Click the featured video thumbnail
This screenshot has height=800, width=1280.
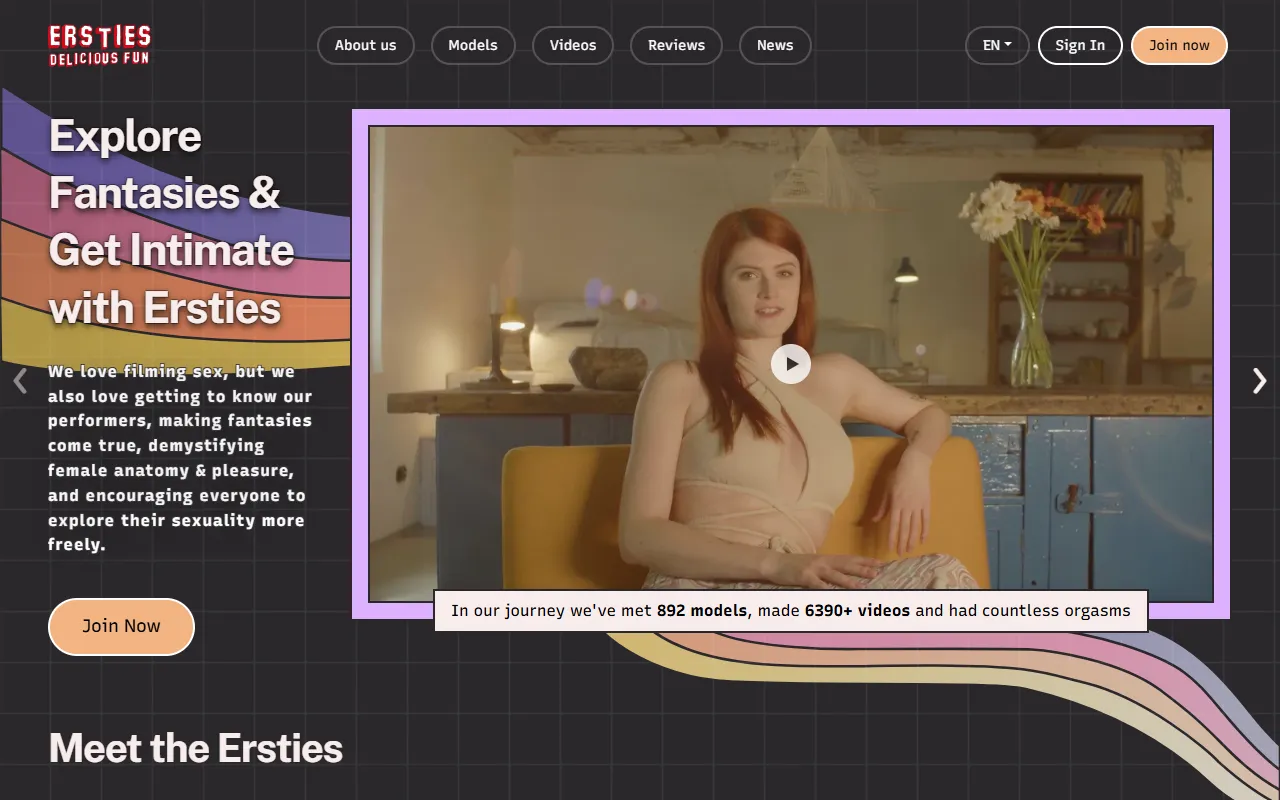pos(791,364)
